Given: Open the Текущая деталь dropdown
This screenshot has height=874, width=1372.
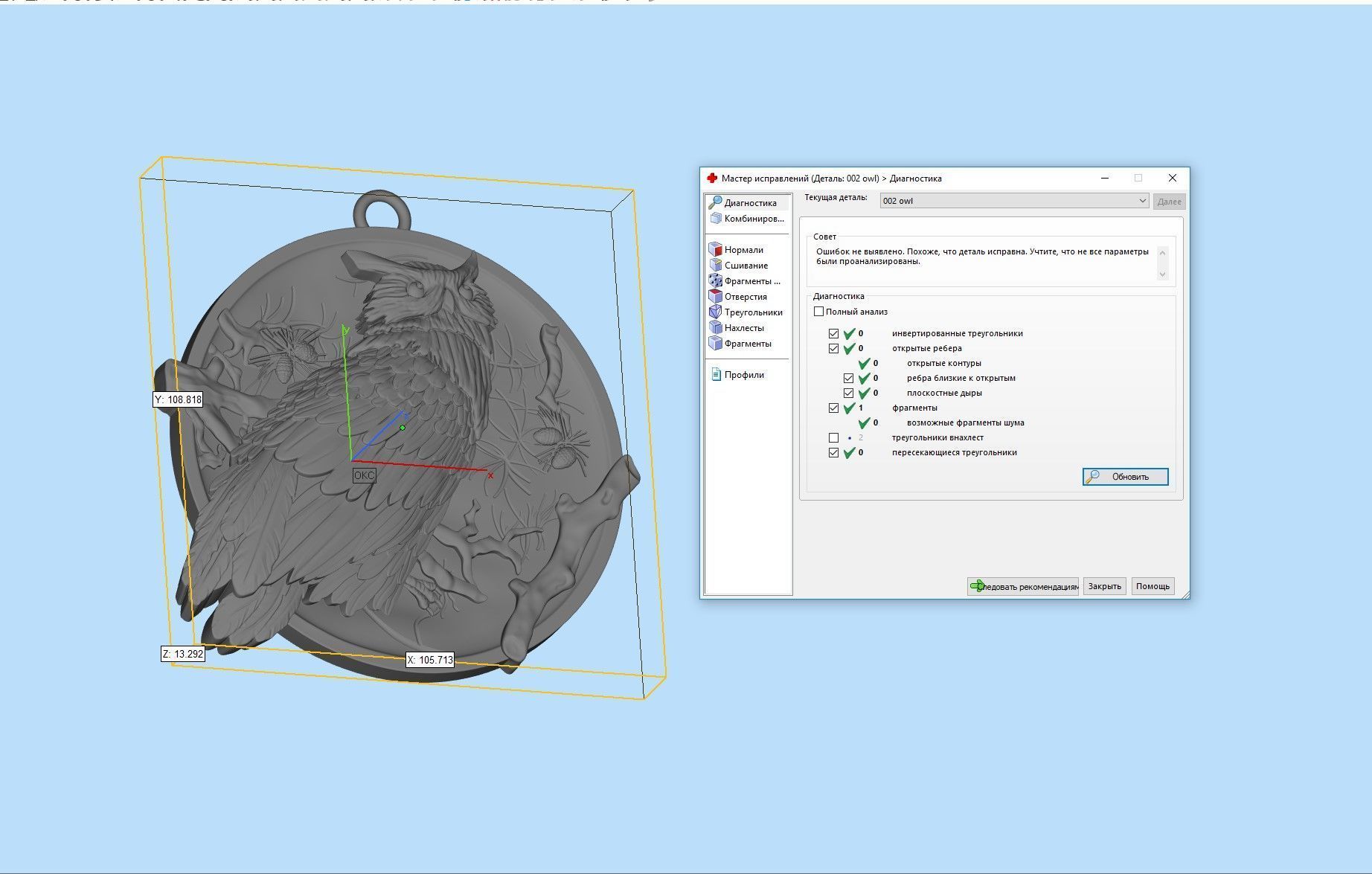Looking at the screenshot, I should tap(1014, 201).
